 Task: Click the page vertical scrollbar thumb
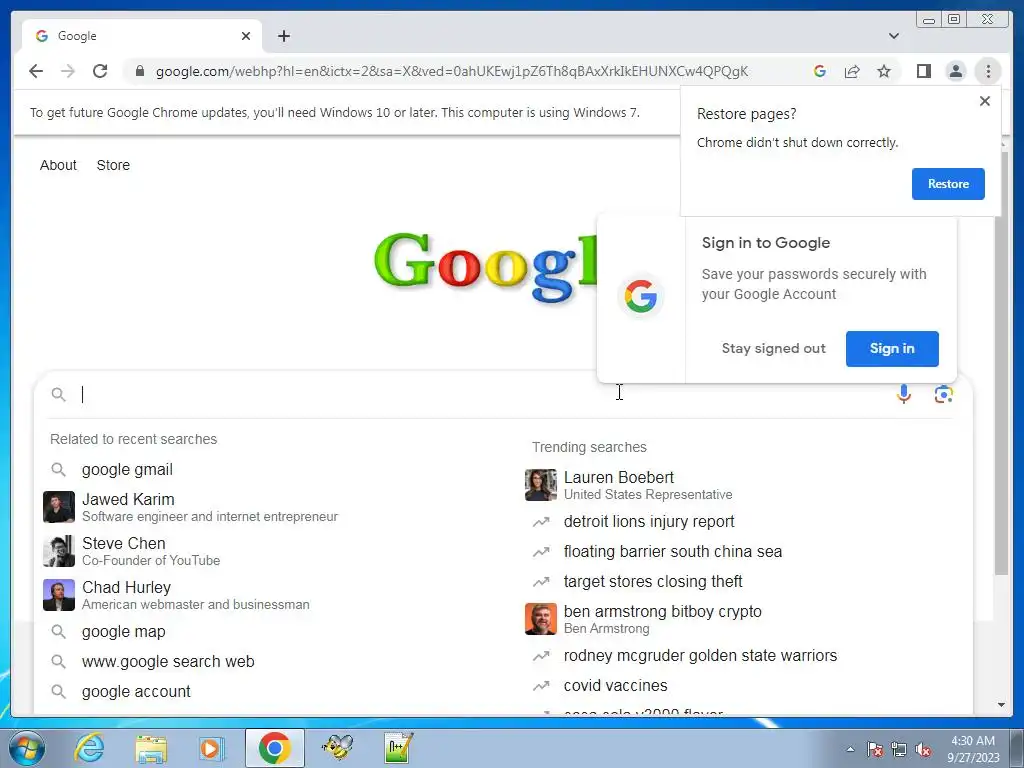(x=1001, y=362)
